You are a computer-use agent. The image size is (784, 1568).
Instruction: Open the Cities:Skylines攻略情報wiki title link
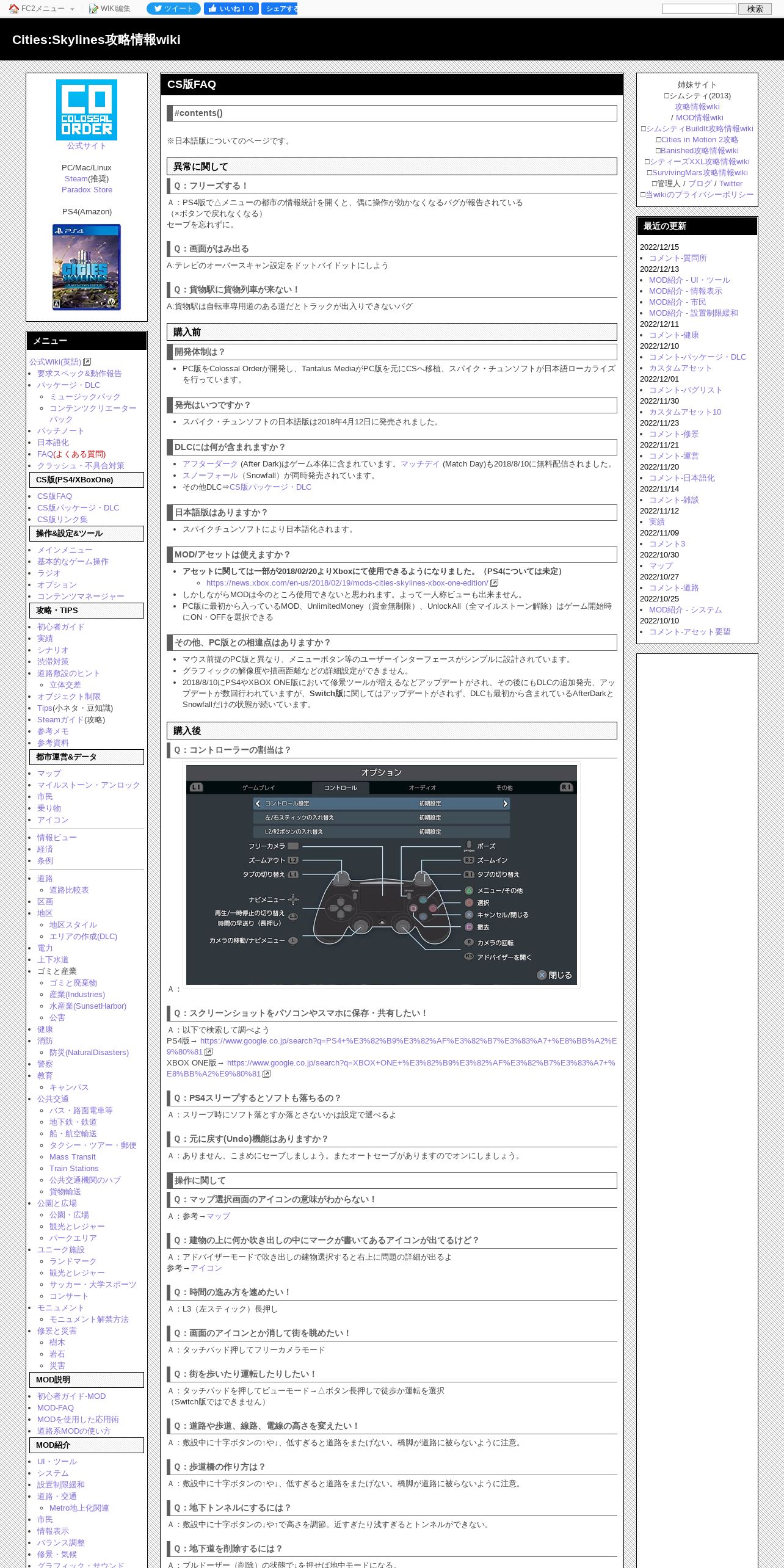[x=96, y=40]
